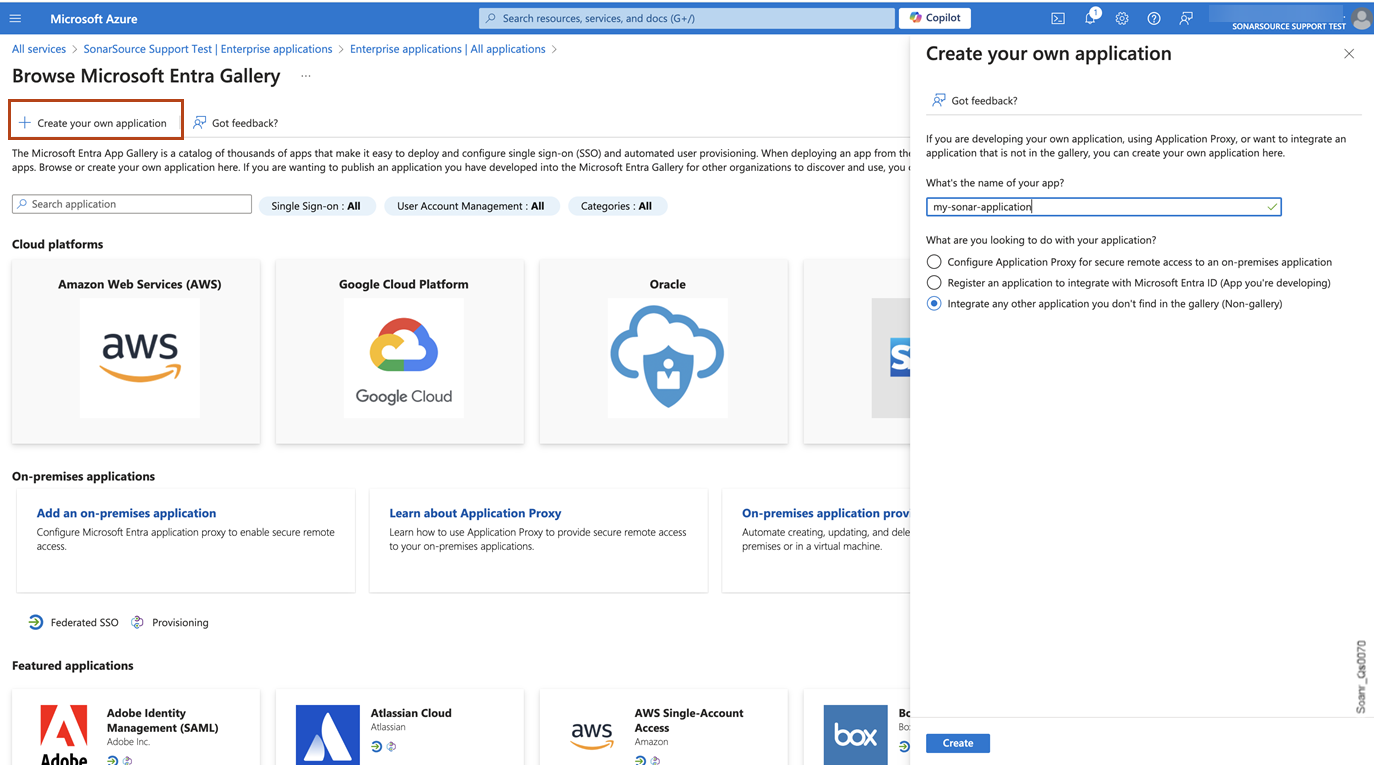
Task: Choose the Application Proxy radio option
Action: click(x=933, y=261)
